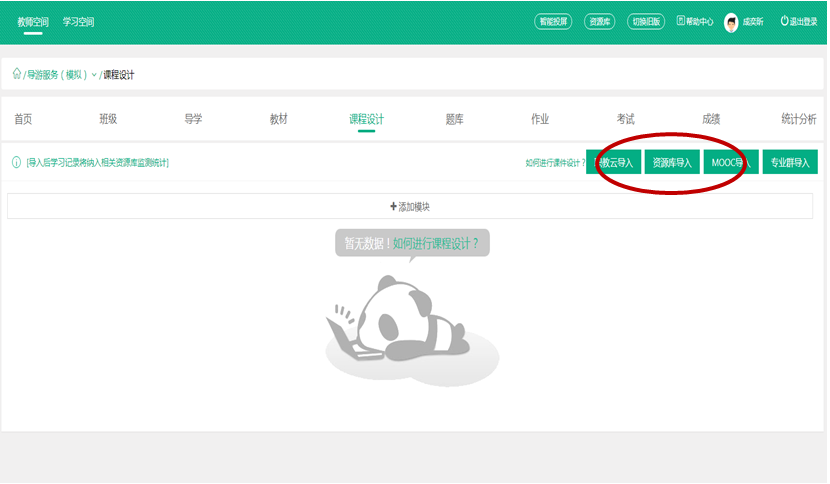Click the 添加模块 bar
The width and height of the screenshot is (830, 484).
[410, 206]
